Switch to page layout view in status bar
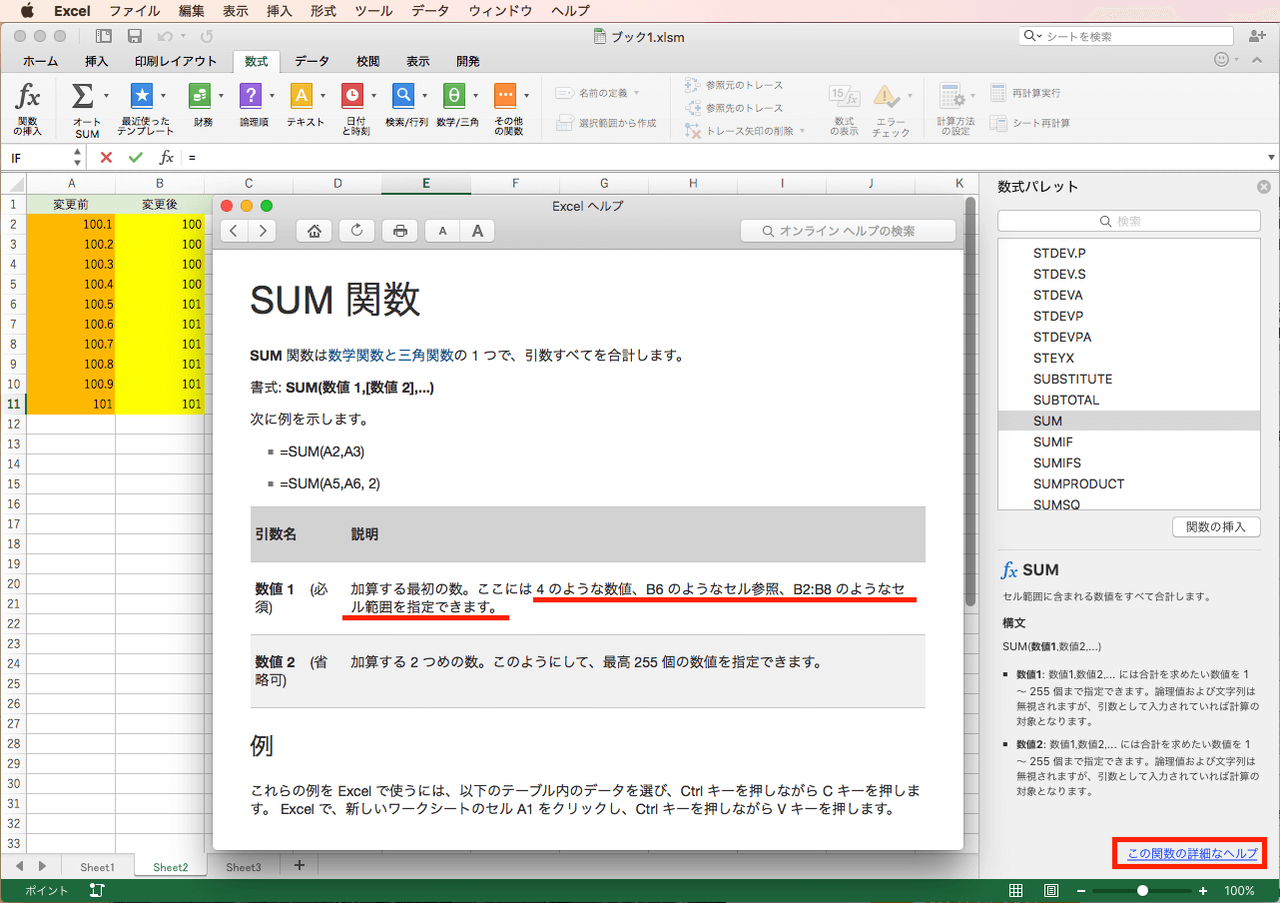1280x903 pixels. click(x=1051, y=890)
